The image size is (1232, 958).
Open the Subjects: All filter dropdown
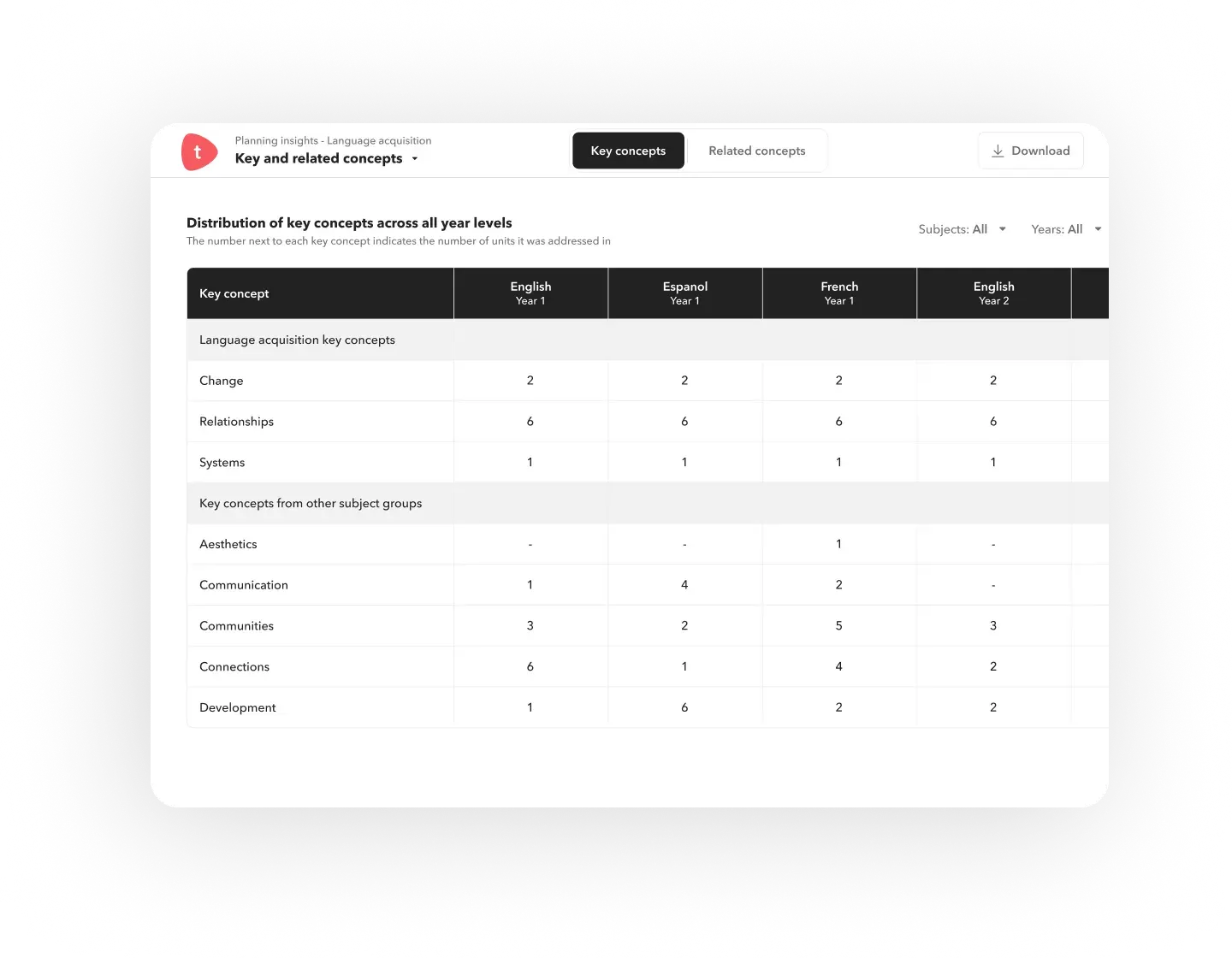962,228
